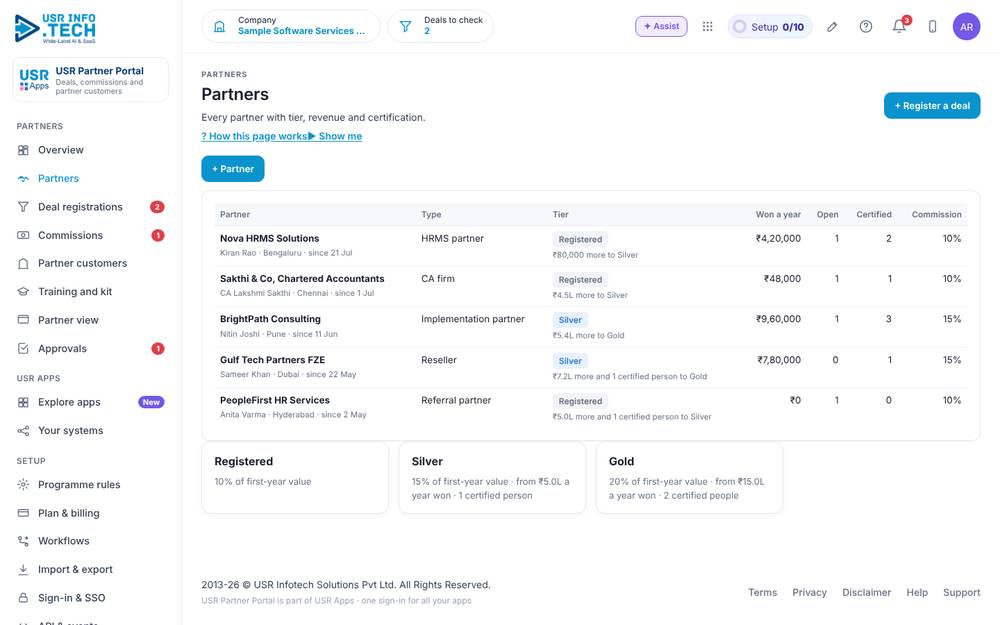Click the Sign-in & SSO lock icon
1000x625 pixels.
23,598
